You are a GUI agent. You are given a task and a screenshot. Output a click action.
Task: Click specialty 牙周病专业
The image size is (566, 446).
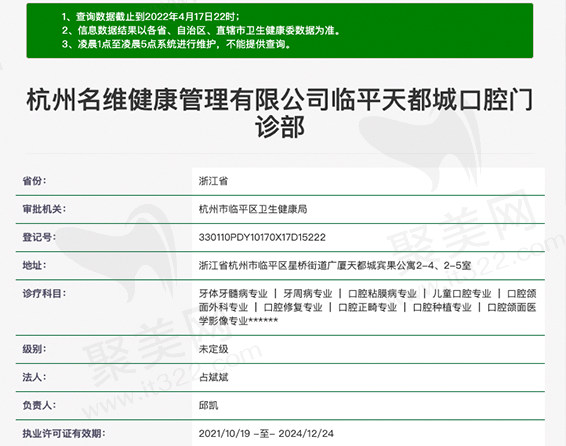pyautogui.click(x=308, y=294)
